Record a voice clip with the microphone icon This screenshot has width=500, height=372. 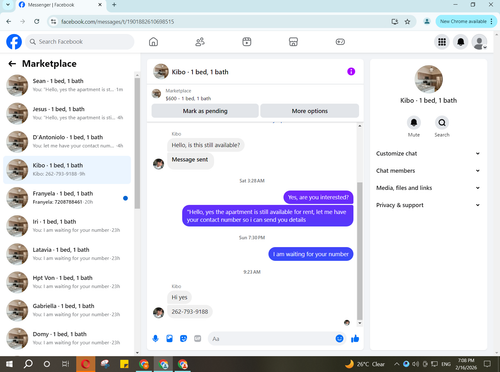tap(155, 339)
